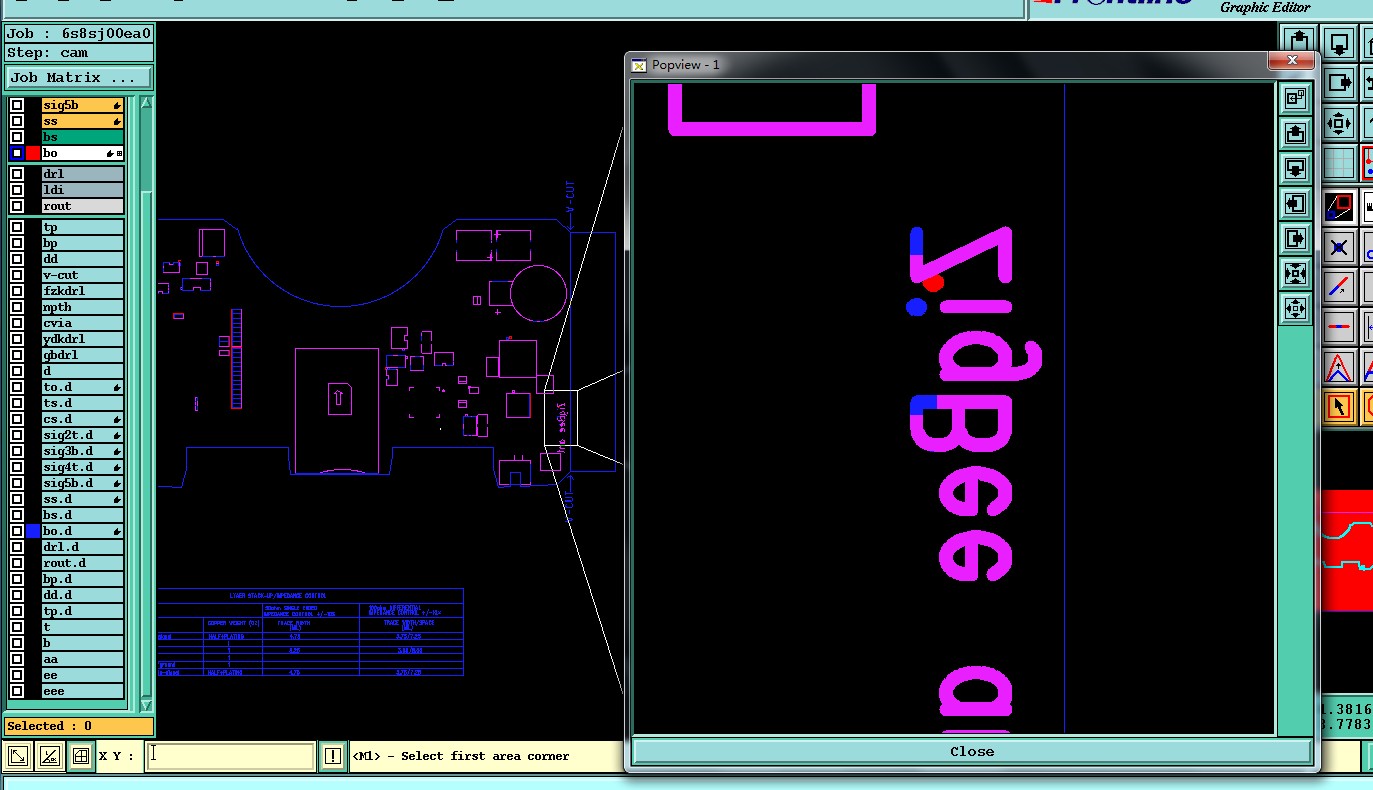
Task: Select layer name rout.d
Action: pyautogui.click(x=82, y=563)
